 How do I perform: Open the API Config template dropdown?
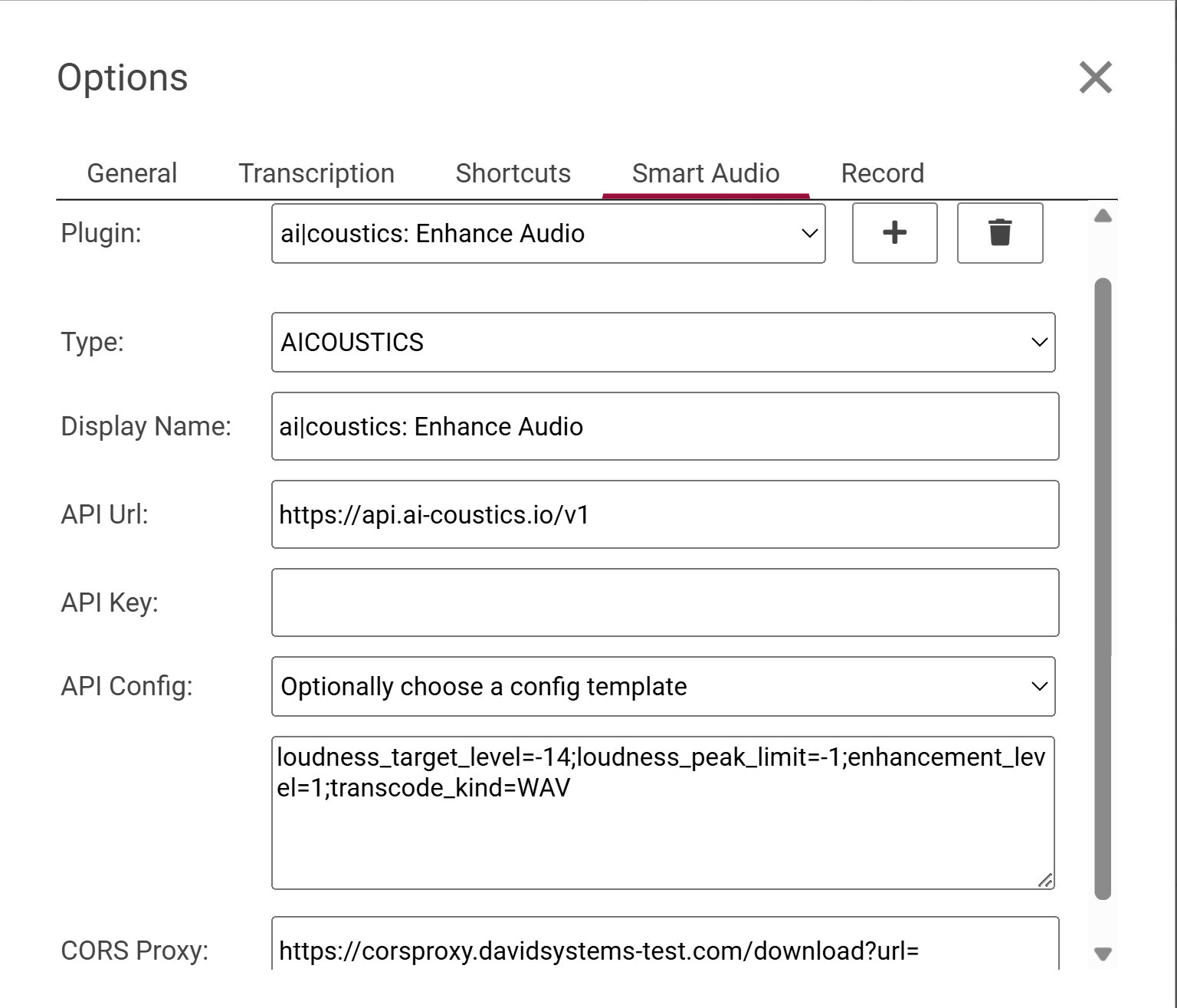click(x=663, y=686)
